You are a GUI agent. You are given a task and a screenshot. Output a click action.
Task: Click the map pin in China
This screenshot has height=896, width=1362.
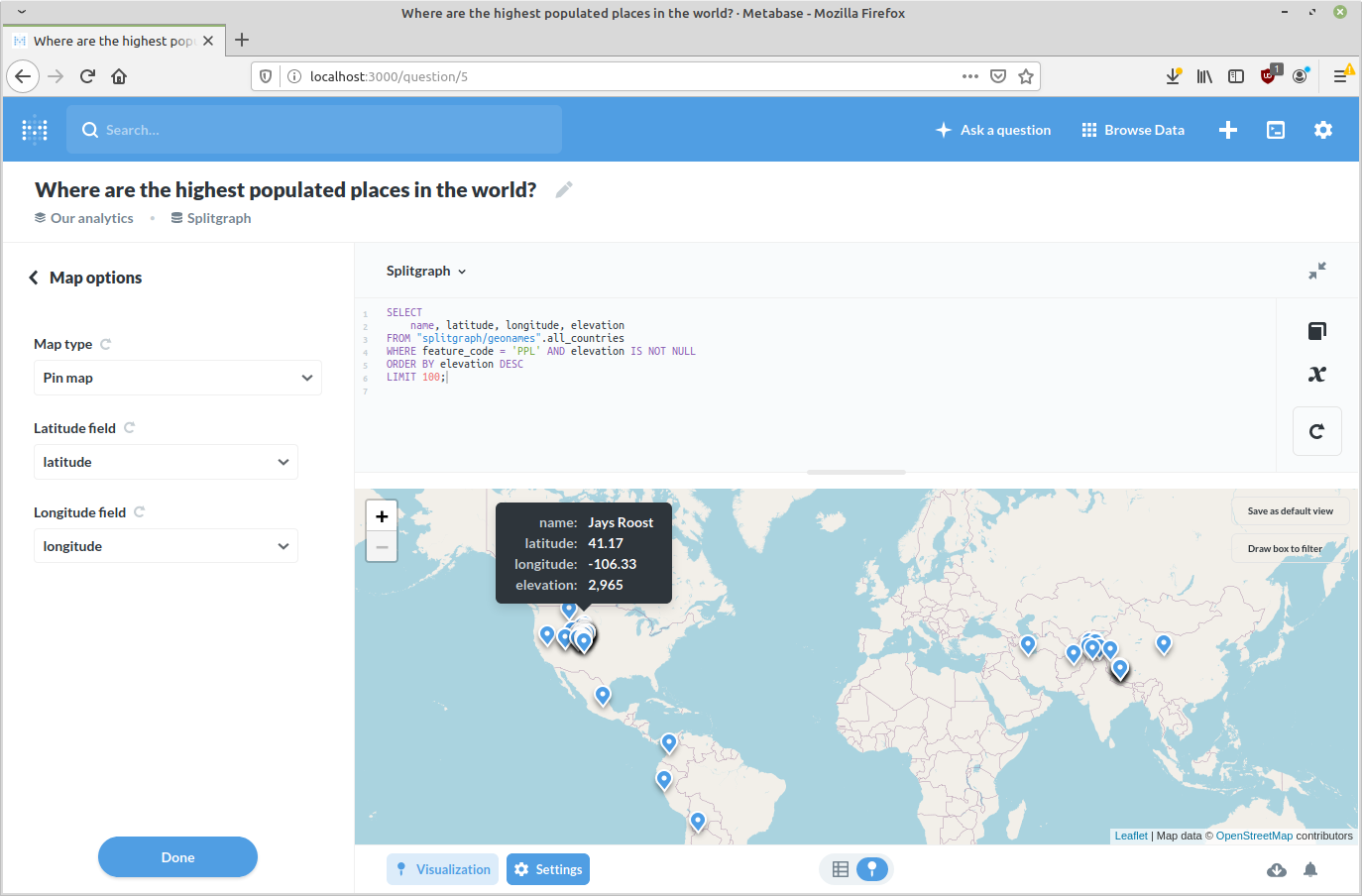tap(1164, 644)
